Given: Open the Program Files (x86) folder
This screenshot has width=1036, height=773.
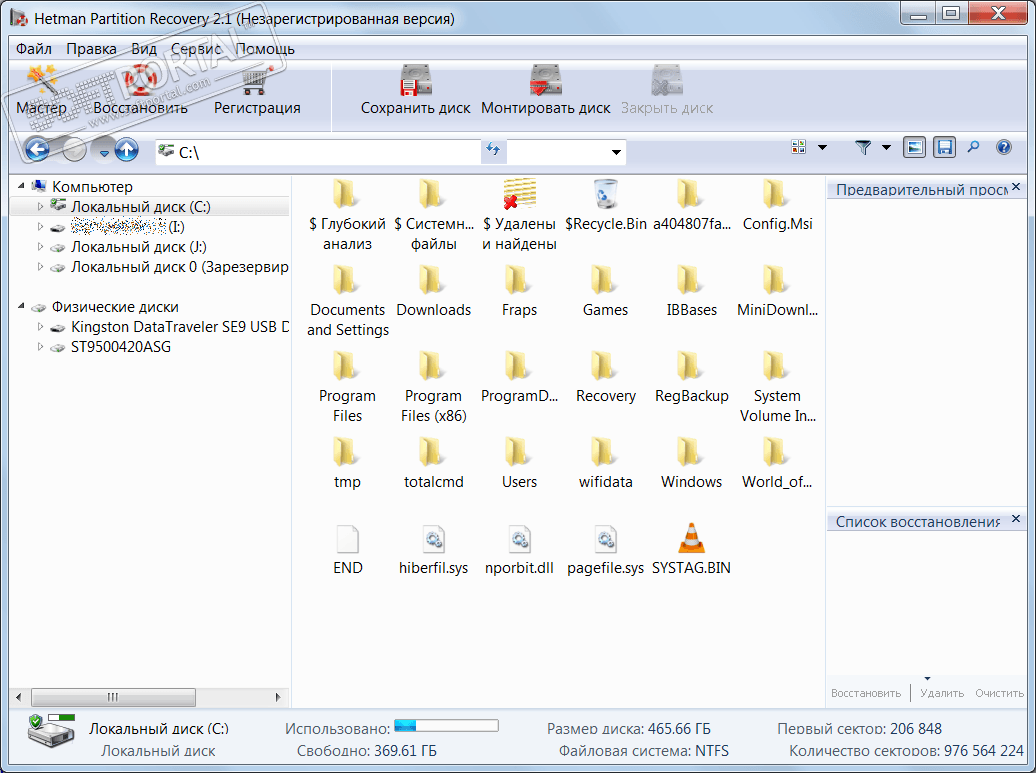Looking at the screenshot, I should click(433, 386).
